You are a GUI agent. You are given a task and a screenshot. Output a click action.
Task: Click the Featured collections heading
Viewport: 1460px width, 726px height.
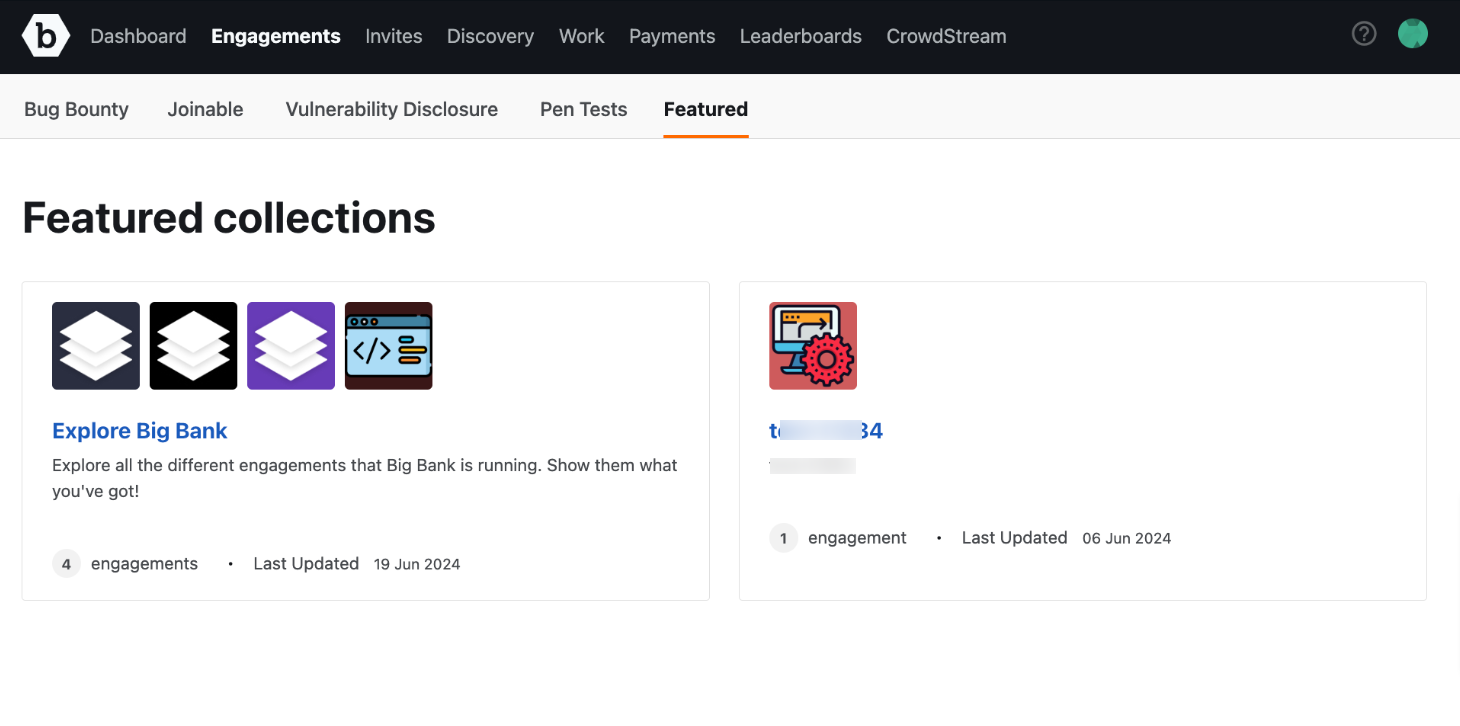coord(229,217)
